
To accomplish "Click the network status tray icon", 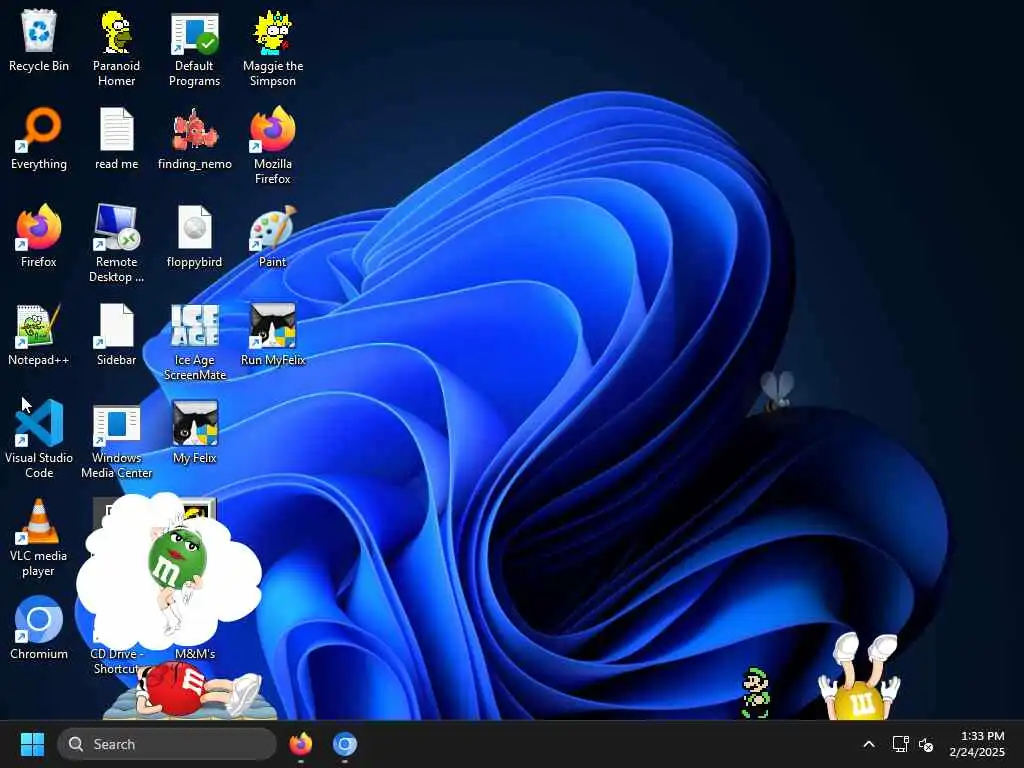I will (x=901, y=744).
